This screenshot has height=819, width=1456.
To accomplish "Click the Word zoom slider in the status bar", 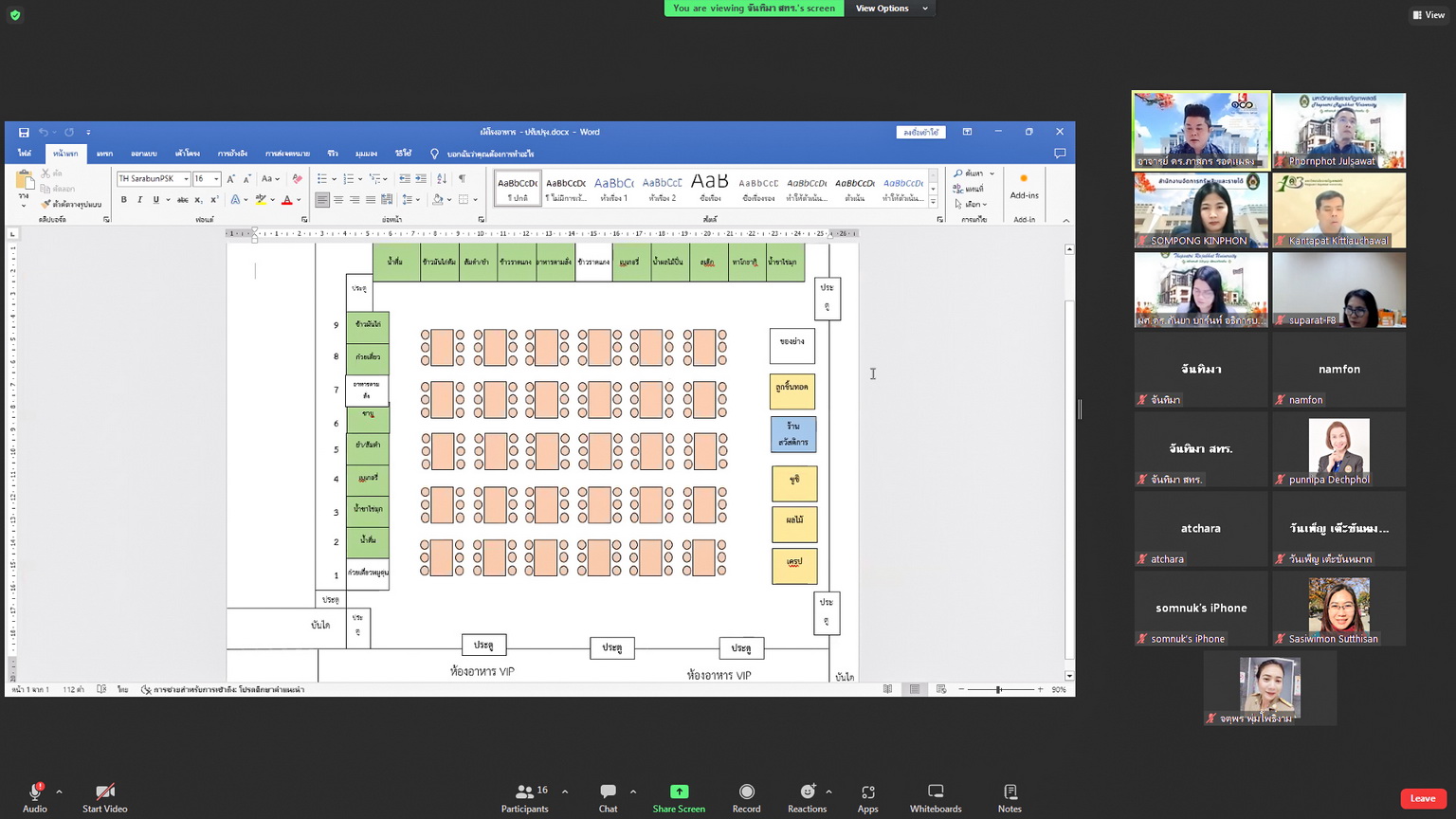I will point(999,689).
